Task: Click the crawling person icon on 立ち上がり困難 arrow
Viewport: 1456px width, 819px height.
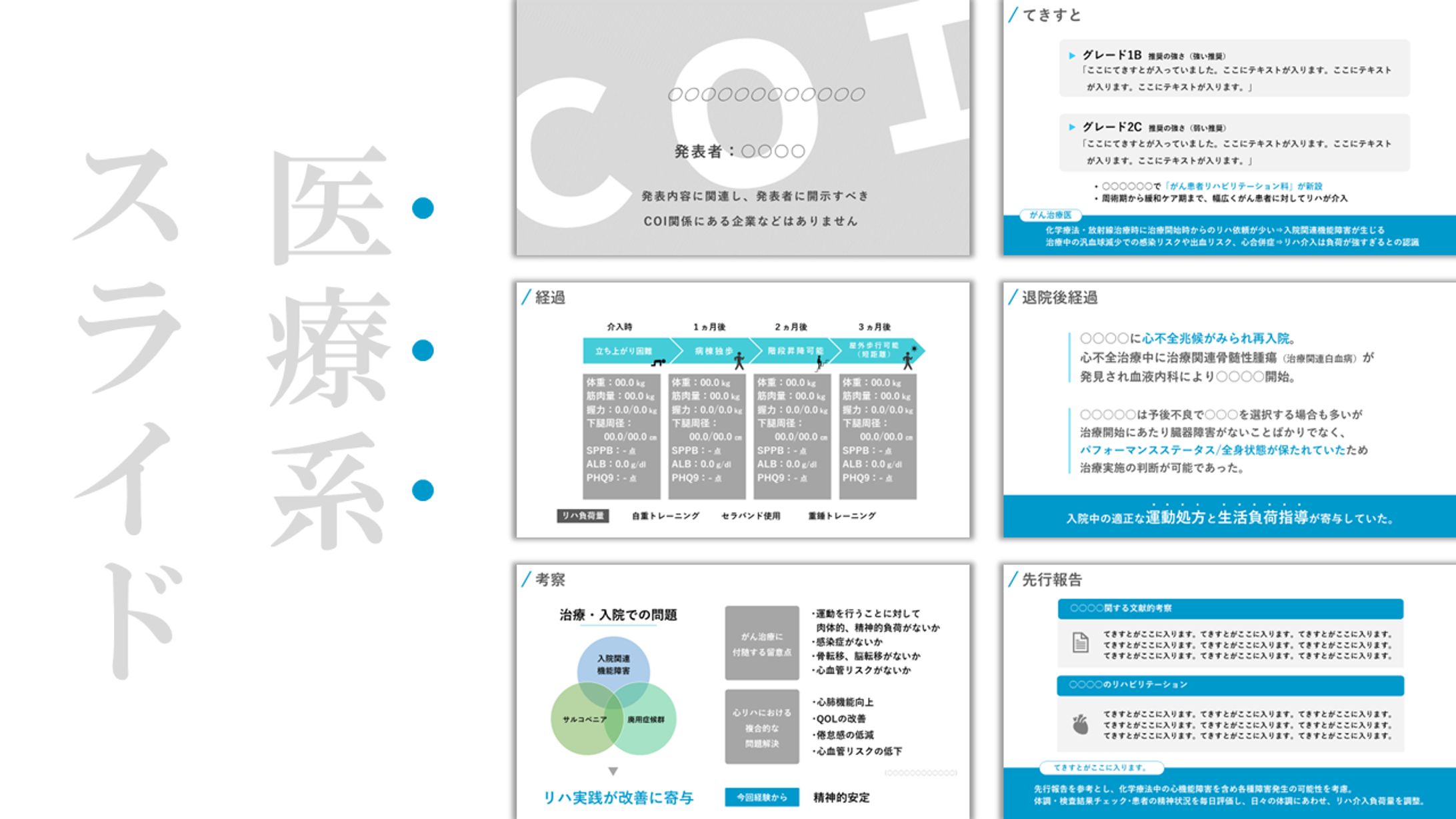Action: pyautogui.click(x=658, y=362)
